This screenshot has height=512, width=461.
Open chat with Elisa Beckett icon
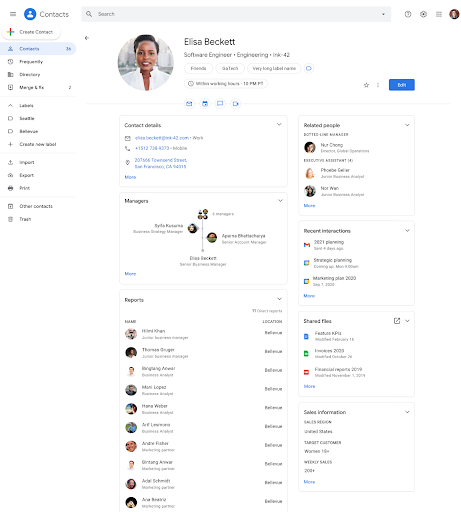tap(220, 104)
